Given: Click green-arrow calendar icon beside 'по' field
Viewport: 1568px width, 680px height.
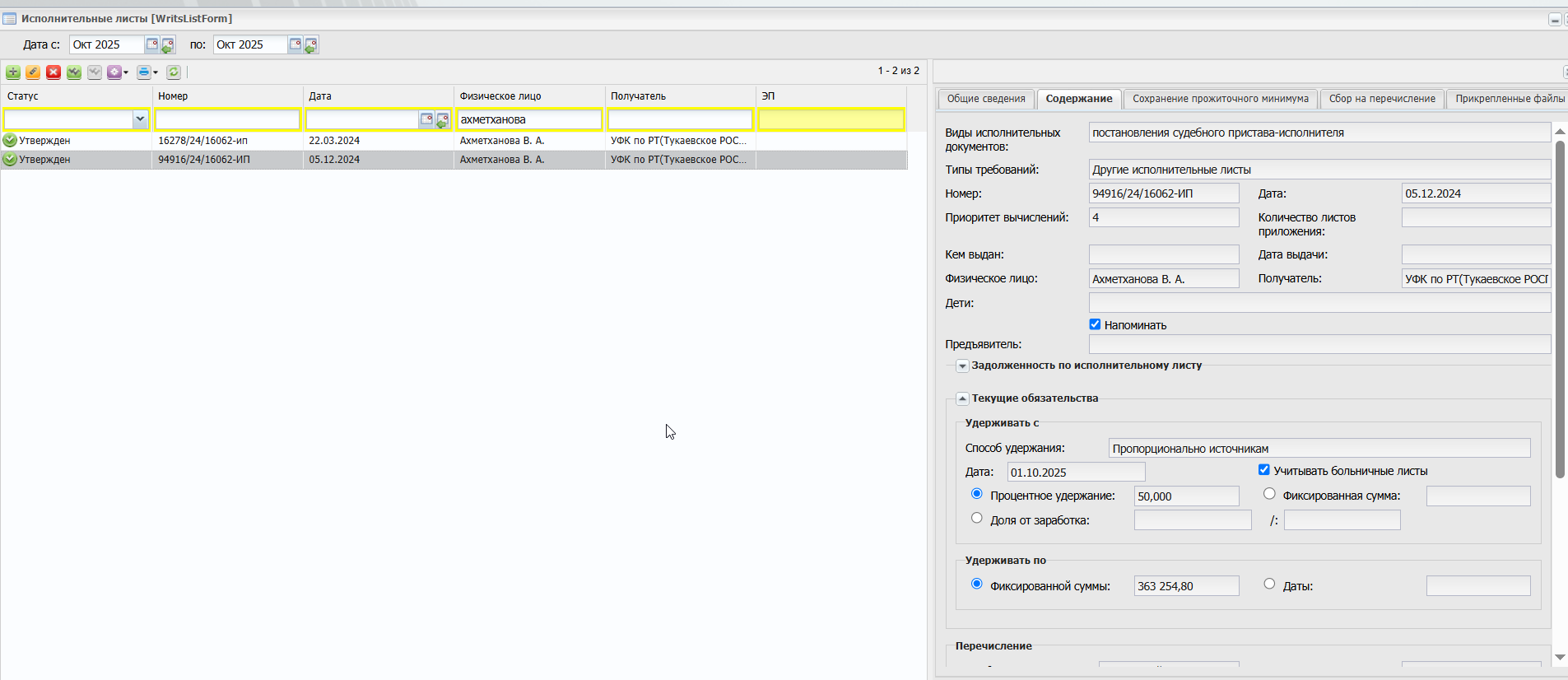Looking at the screenshot, I should (x=311, y=45).
